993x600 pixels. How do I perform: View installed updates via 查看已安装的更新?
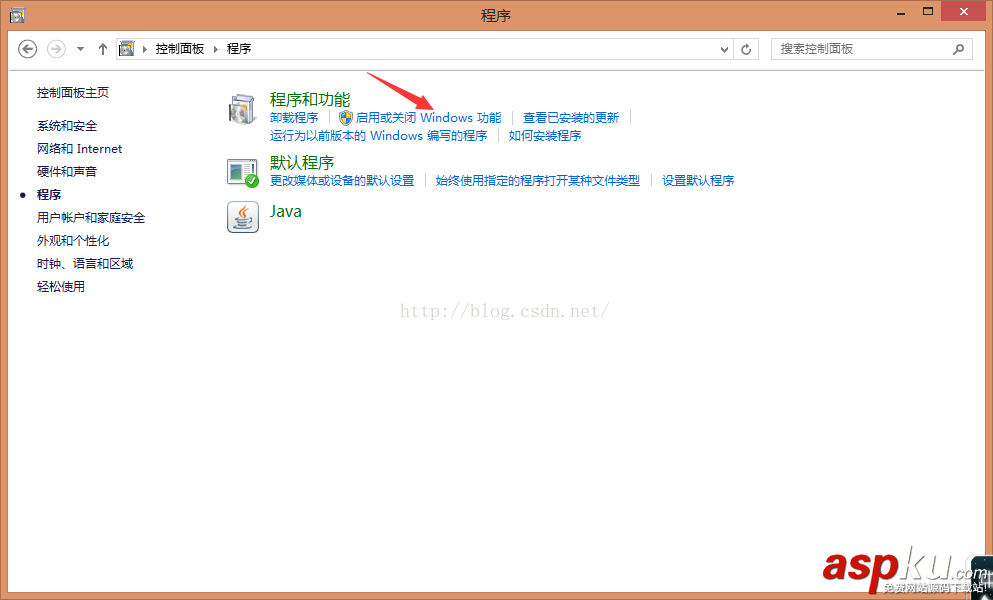[570, 117]
